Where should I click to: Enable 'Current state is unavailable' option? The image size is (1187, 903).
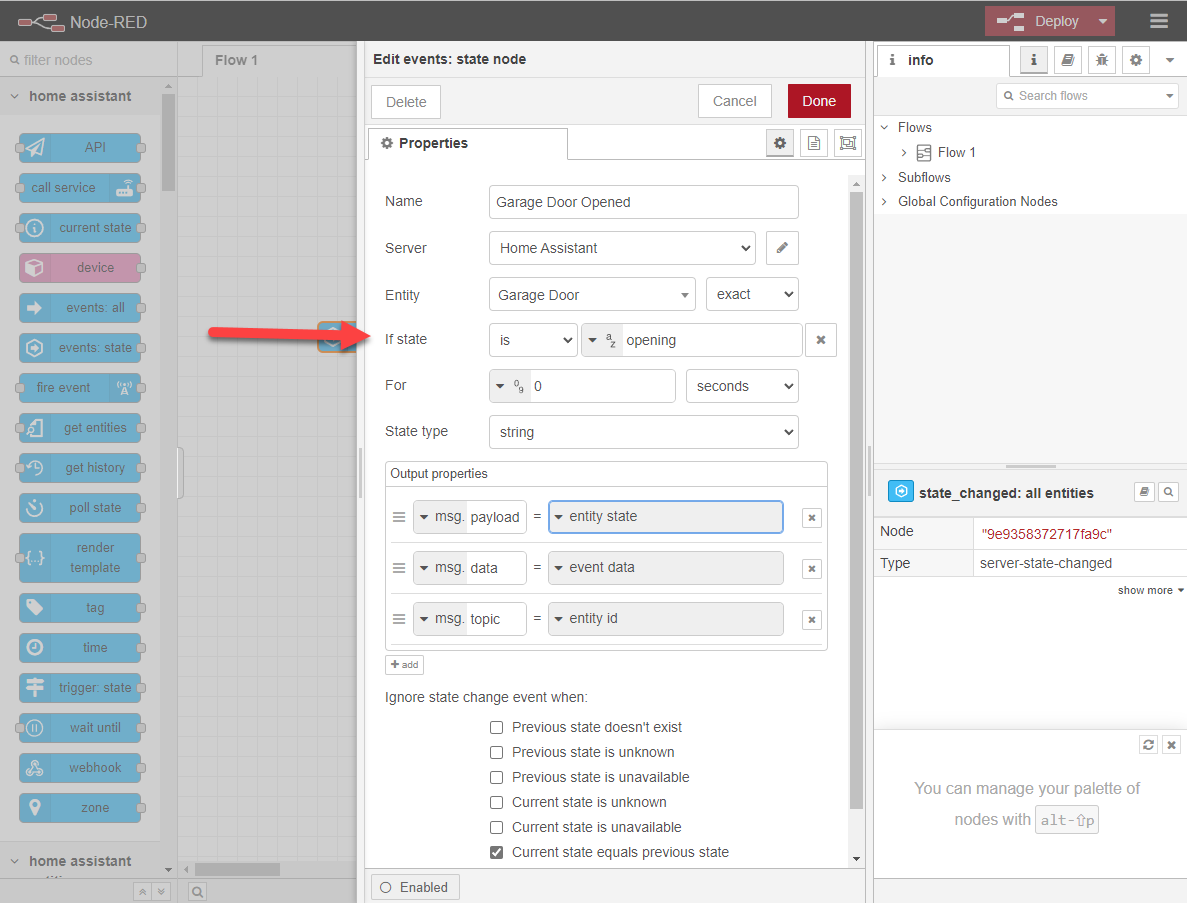[496, 827]
